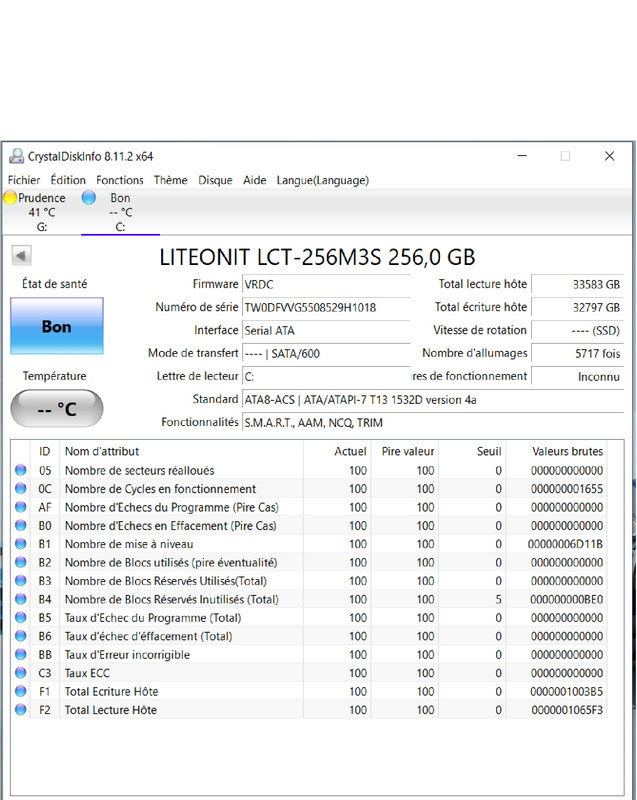Click raw value 00000006D11B
637x800 pixels.
tap(565, 544)
